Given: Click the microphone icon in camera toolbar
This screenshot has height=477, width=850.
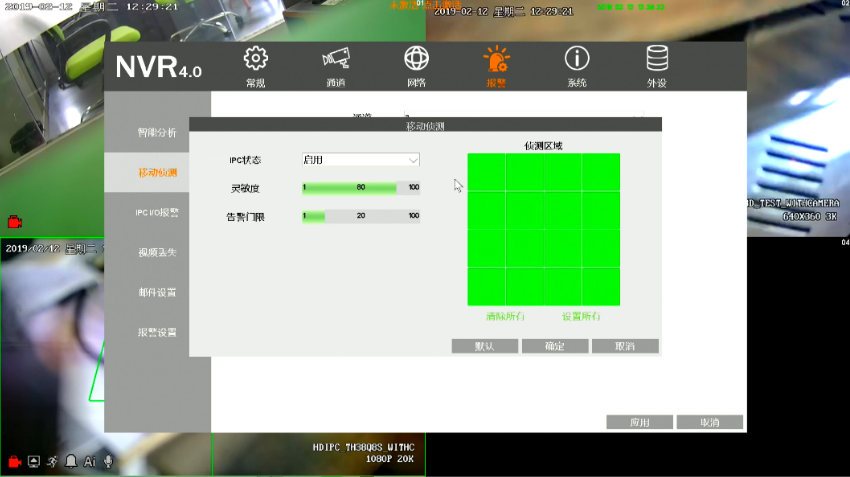Looking at the screenshot, I should (x=108, y=461).
